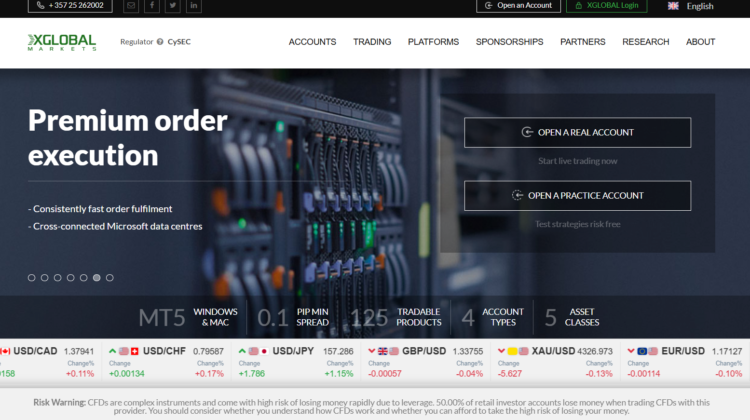Open the TRADING menu item
Screen dimensions: 750x420
click(x=372, y=42)
